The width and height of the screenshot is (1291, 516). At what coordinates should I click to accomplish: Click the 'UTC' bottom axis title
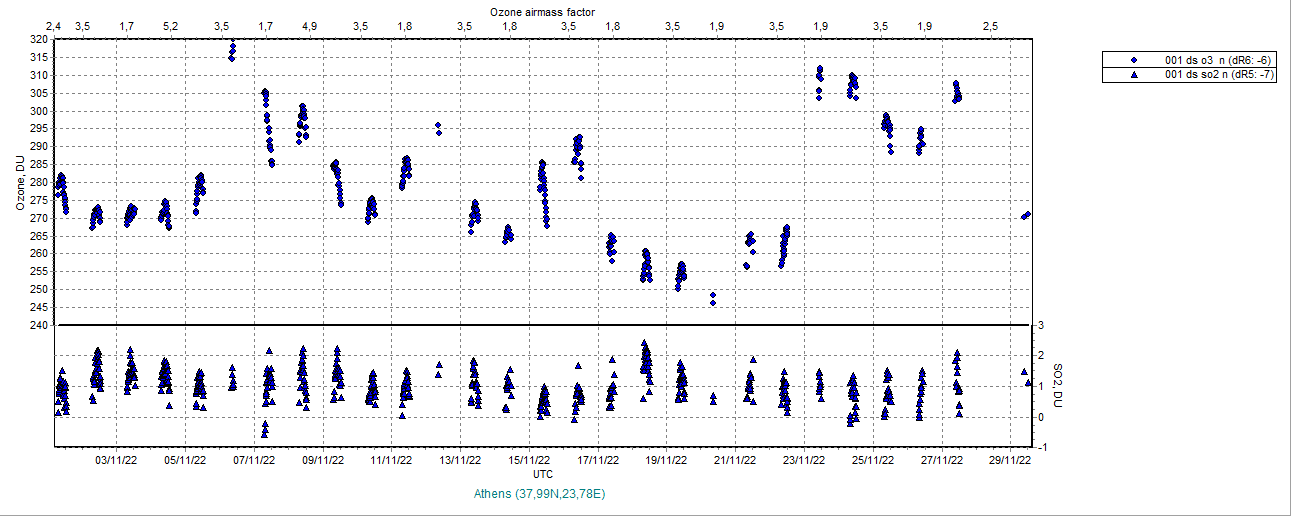543,473
